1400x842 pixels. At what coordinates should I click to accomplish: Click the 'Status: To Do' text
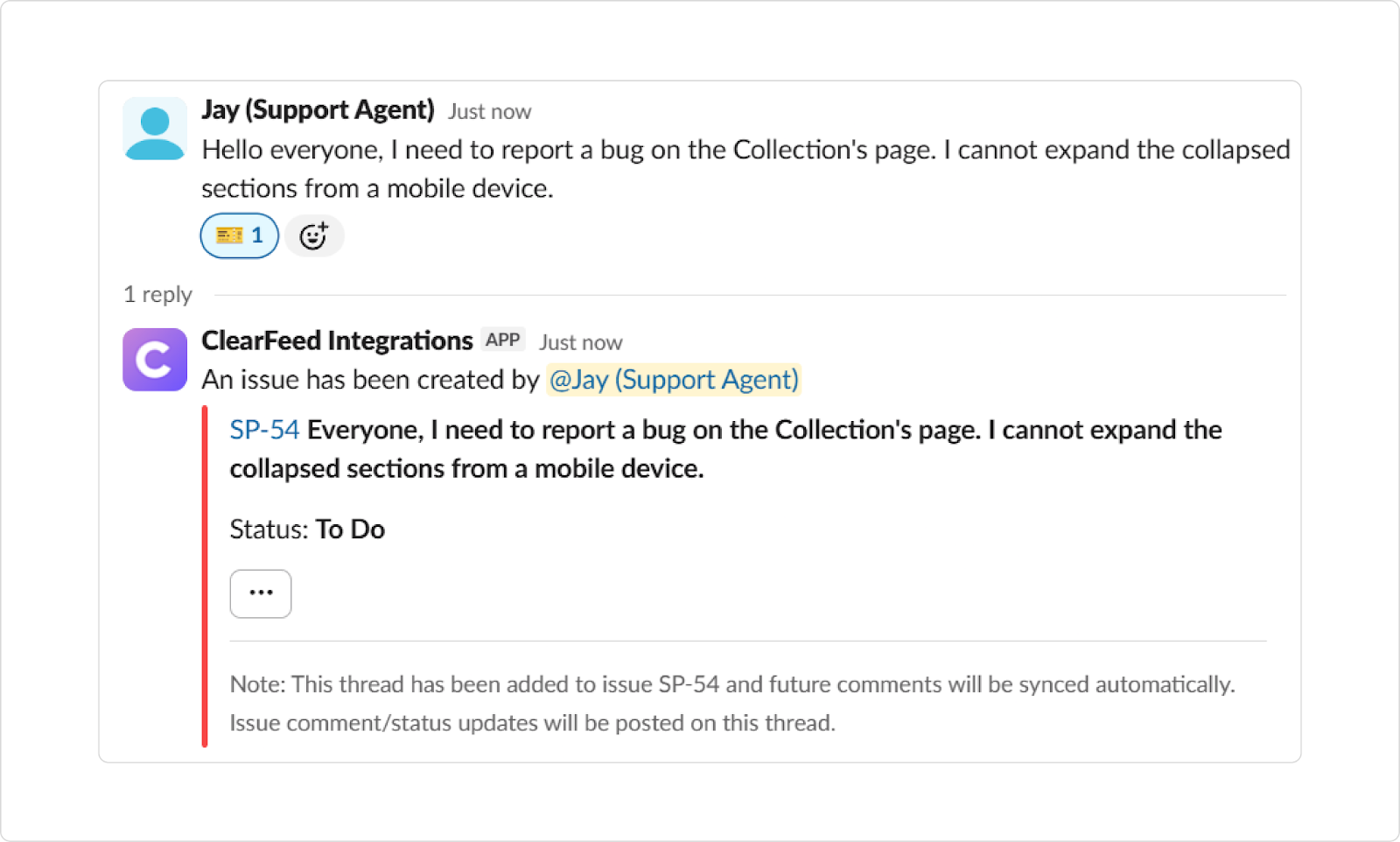click(307, 530)
